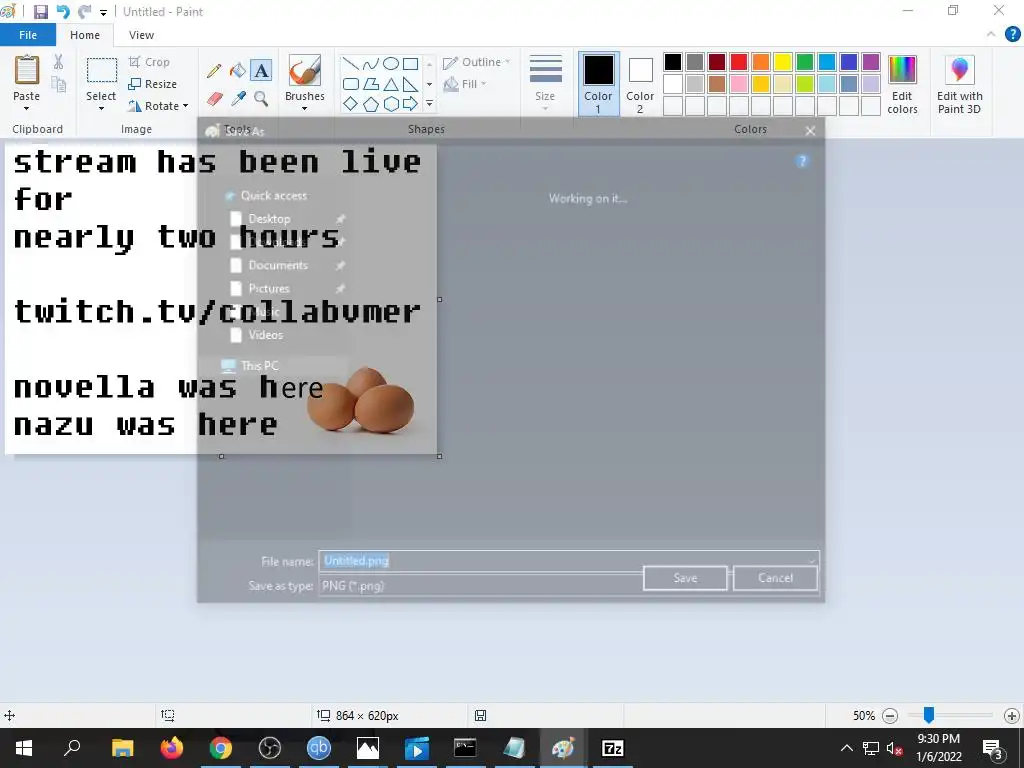Click the Cut scissors icon

pos(59,62)
